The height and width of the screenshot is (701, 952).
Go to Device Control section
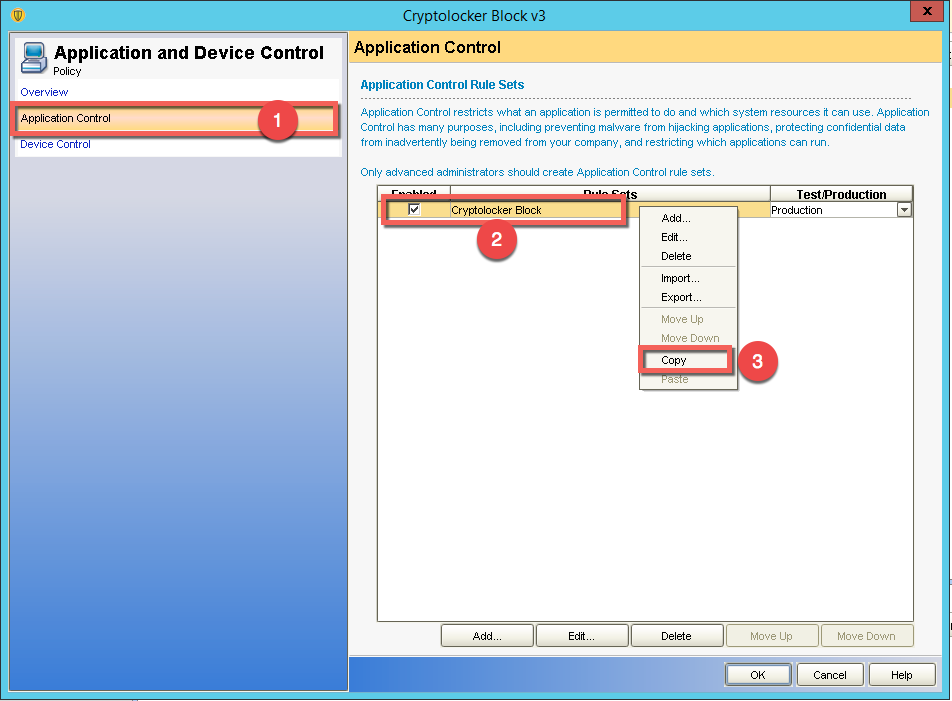coord(55,144)
